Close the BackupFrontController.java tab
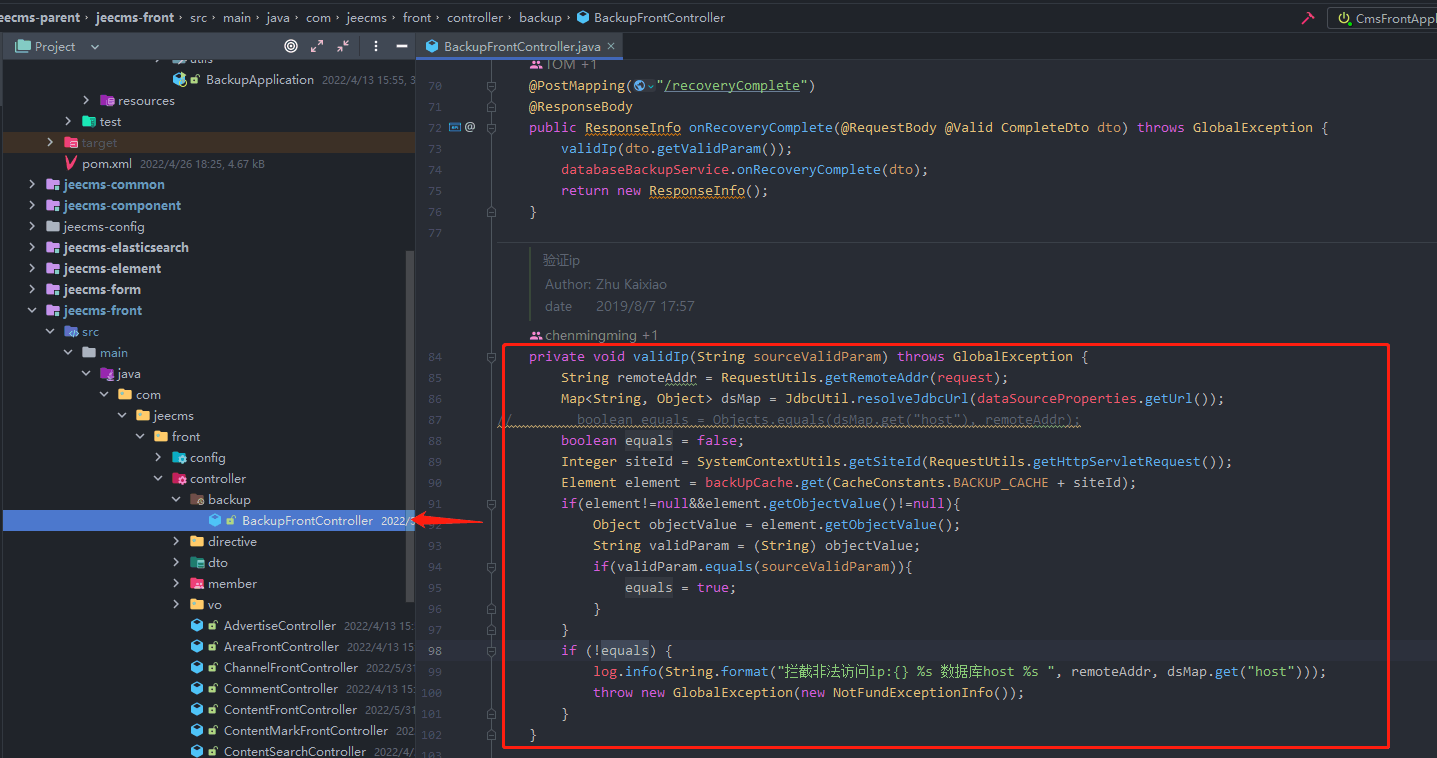 [610, 46]
